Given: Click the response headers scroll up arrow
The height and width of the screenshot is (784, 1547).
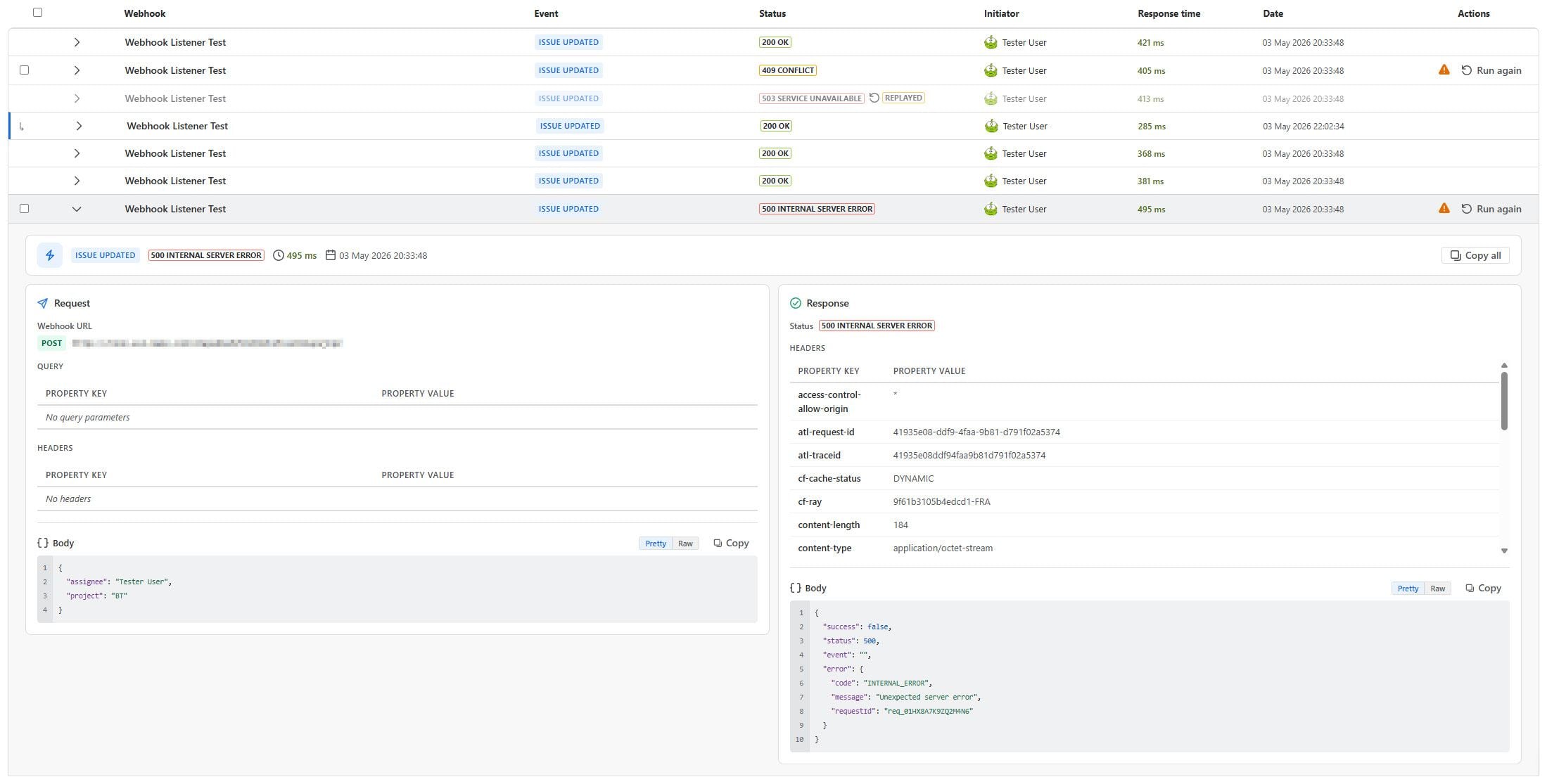Looking at the screenshot, I should point(1504,366).
